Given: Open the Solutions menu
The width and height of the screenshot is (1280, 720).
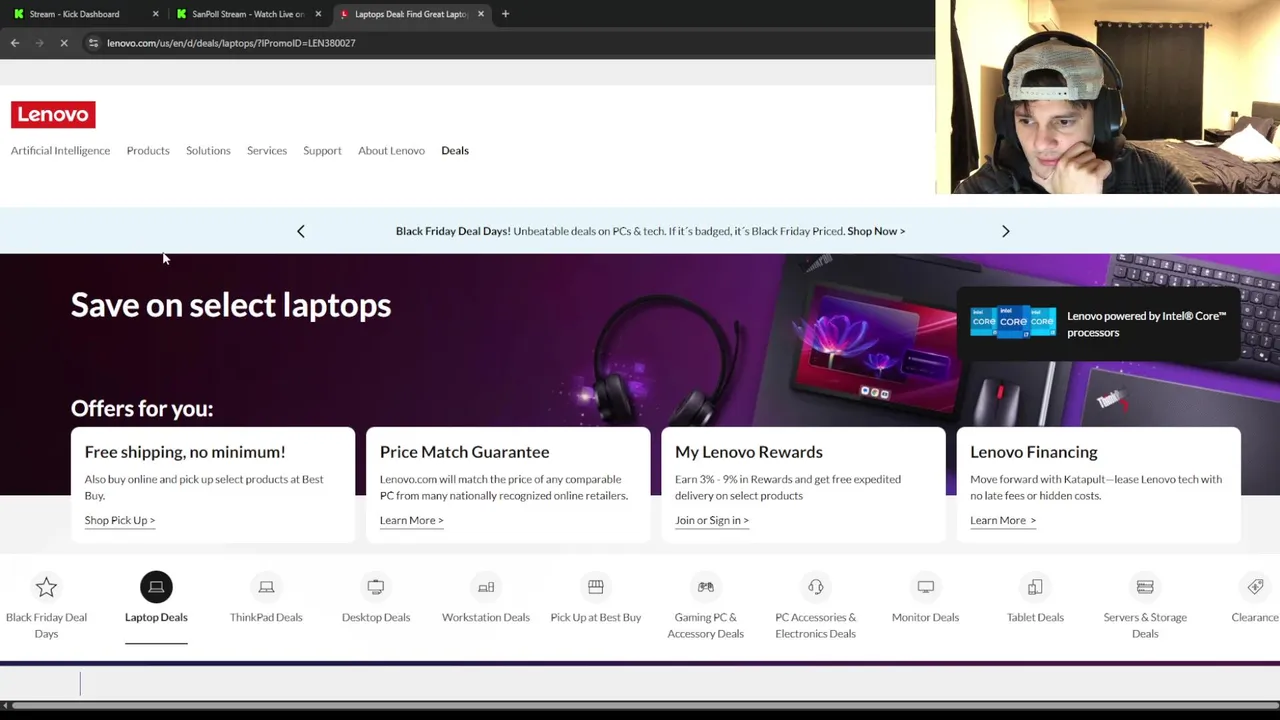Looking at the screenshot, I should pos(208,151).
